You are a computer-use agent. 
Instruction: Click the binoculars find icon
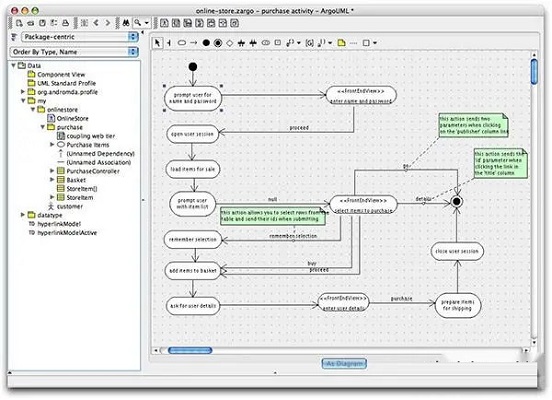[126, 23]
